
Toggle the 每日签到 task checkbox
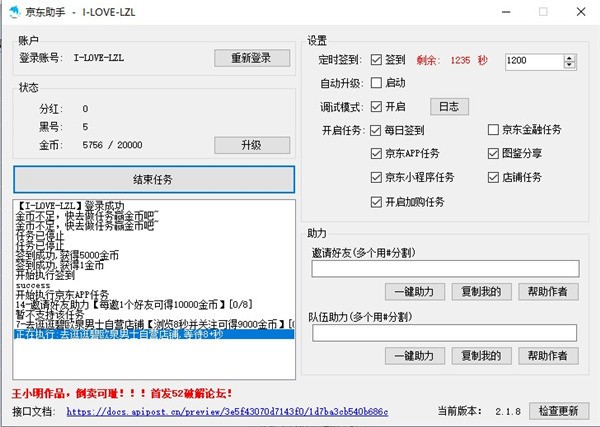point(376,130)
